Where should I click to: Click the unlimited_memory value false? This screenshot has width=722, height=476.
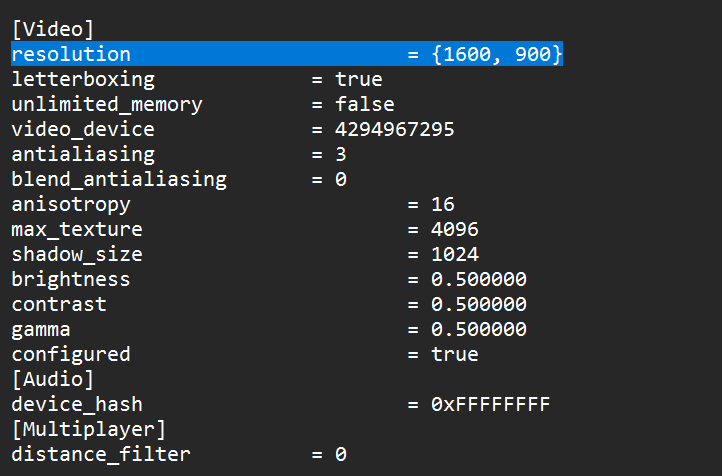pos(365,104)
